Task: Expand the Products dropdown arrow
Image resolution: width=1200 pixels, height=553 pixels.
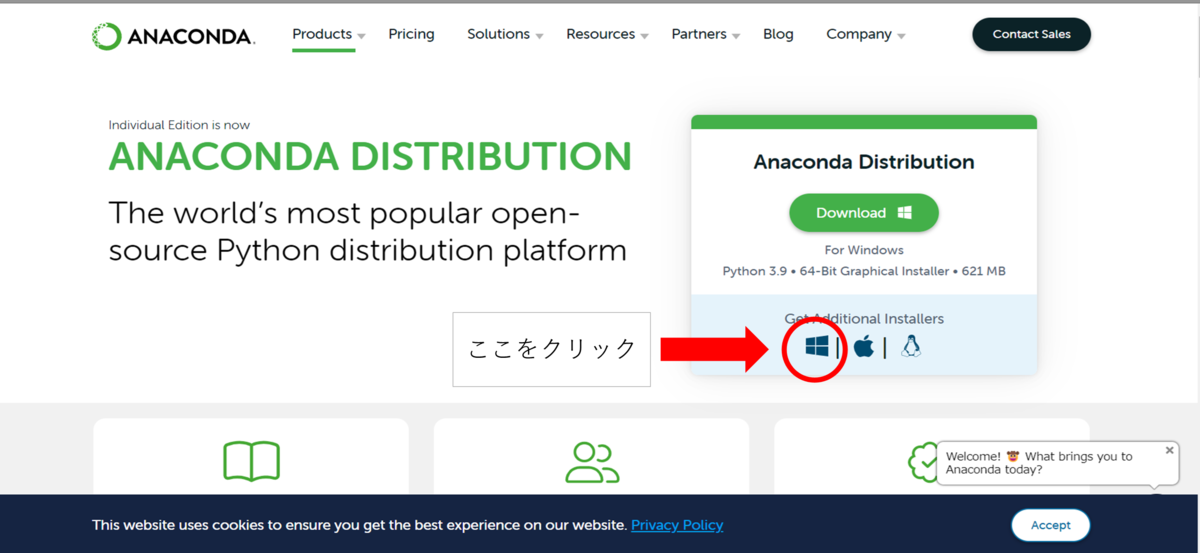Action: pos(362,36)
